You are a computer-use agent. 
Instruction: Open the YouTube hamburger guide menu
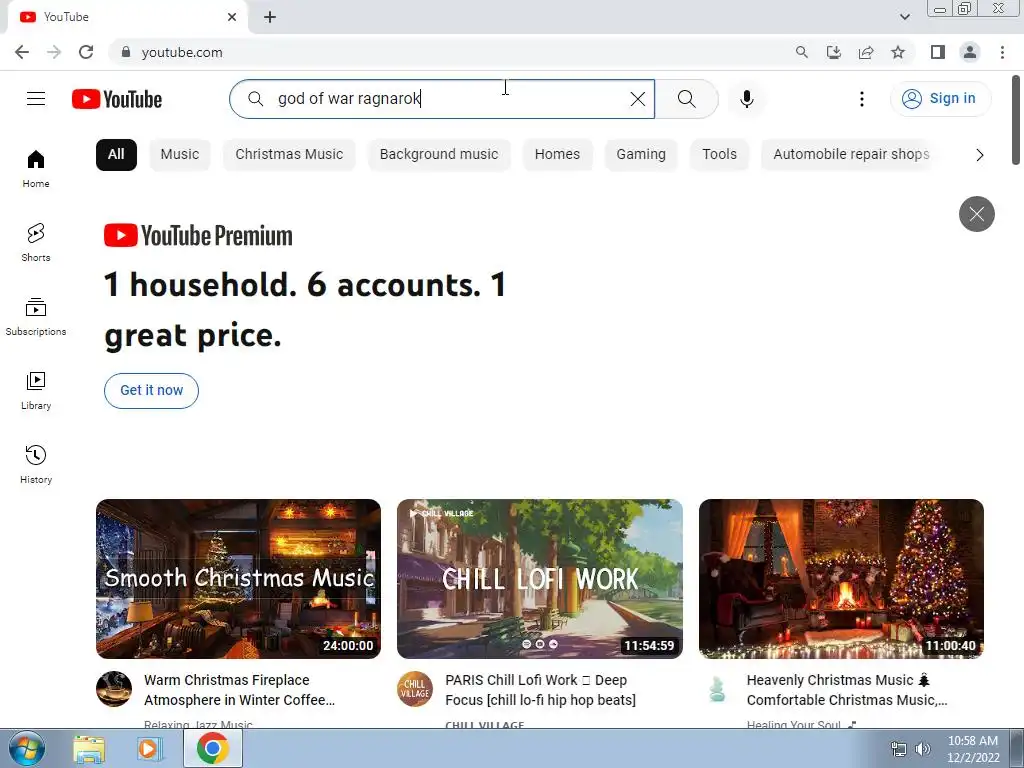36,99
